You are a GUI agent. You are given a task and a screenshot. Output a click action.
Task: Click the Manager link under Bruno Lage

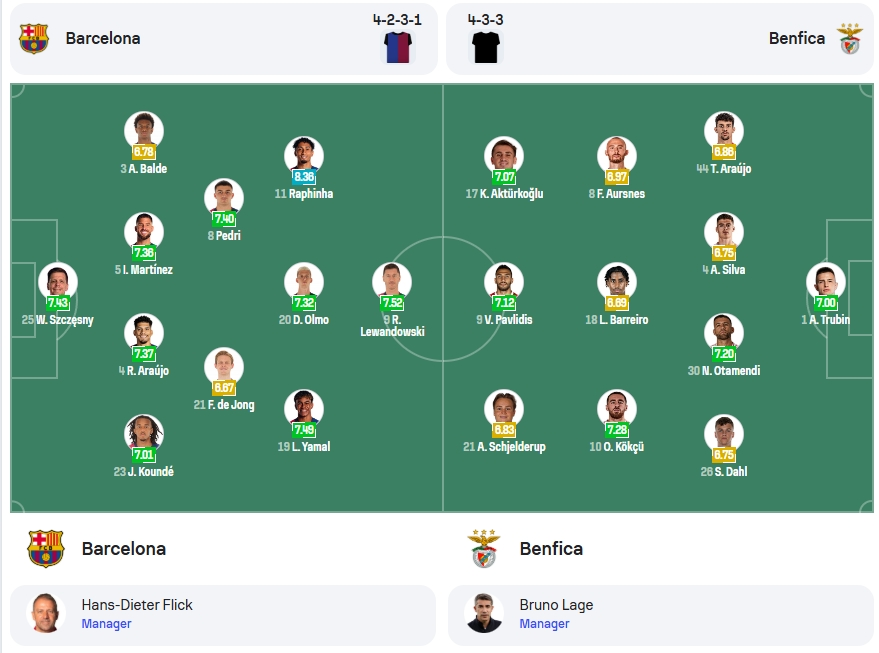click(544, 623)
